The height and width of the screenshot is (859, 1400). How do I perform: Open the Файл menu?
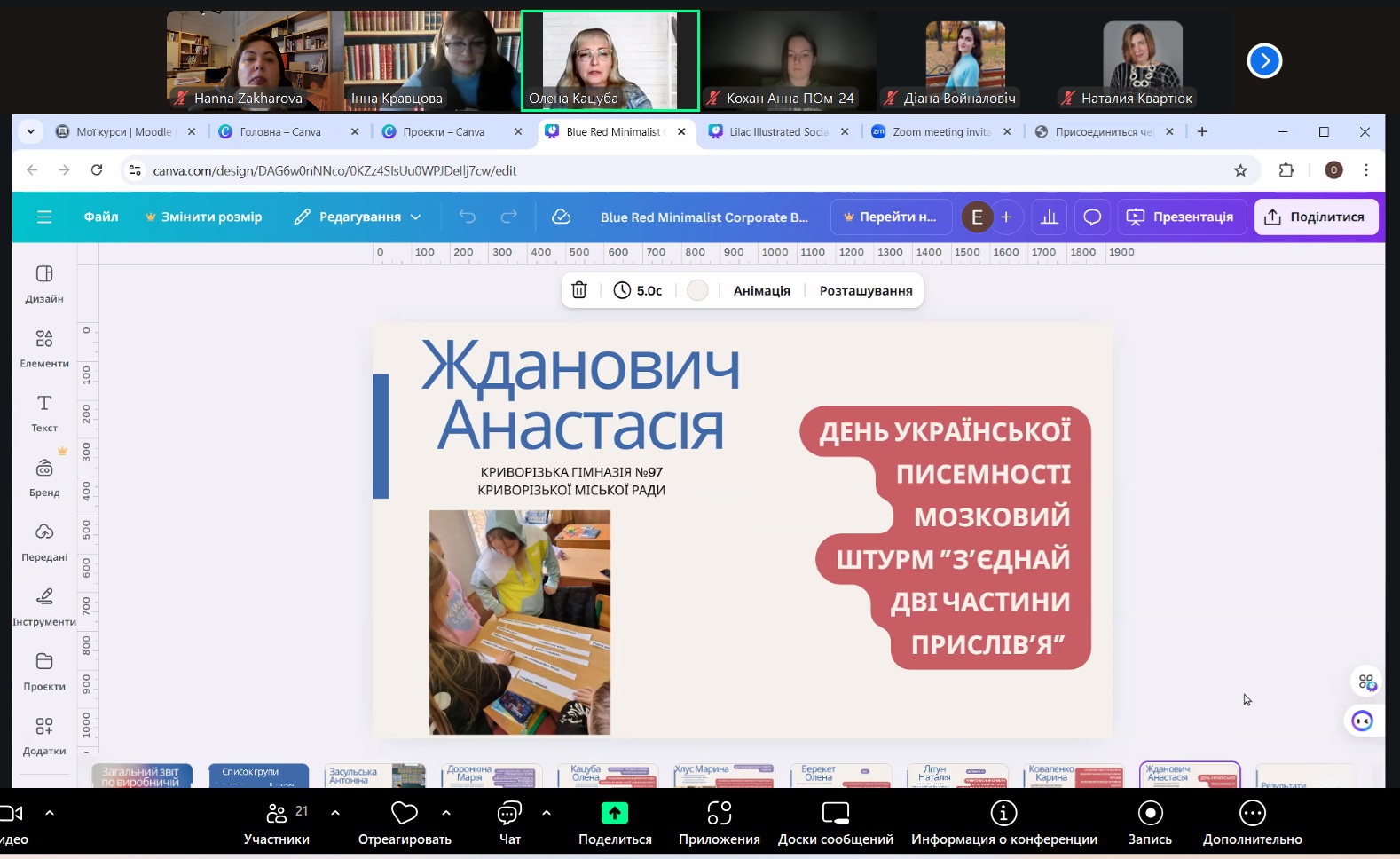pyautogui.click(x=101, y=217)
